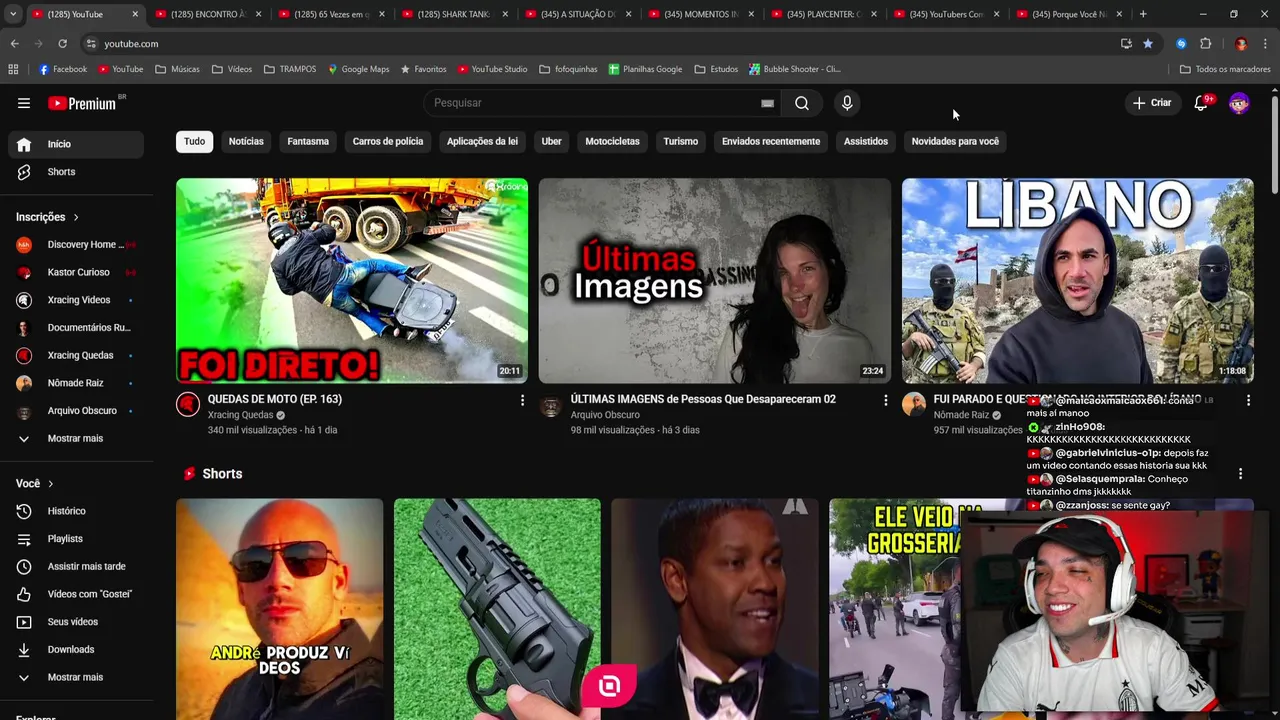Viewport: 1280px width, 720px height.
Task: Open the Criar create menu
Action: [x=1152, y=103]
